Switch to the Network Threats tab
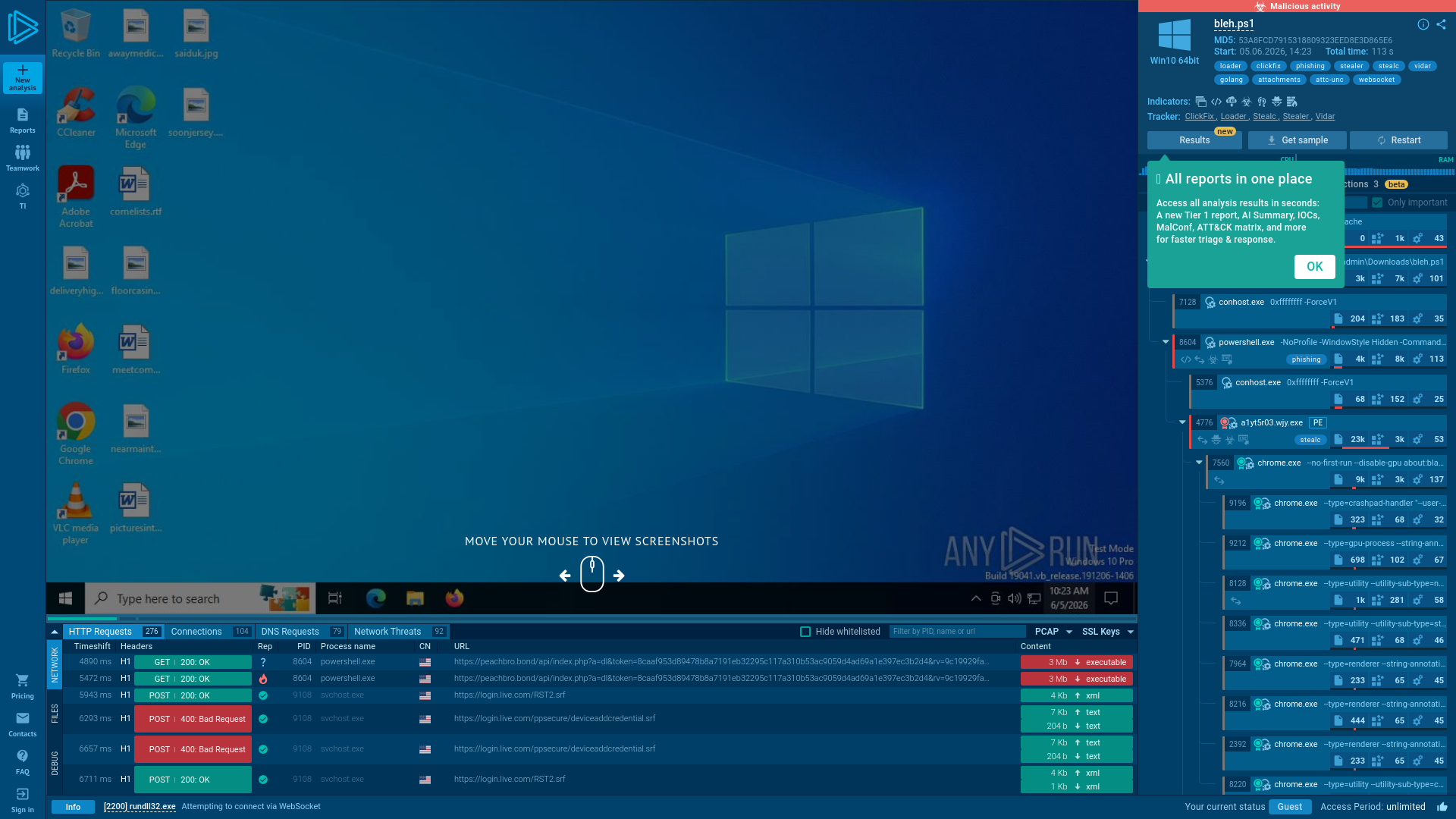Viewport: 1456px width, 819px height. [399, 632]
